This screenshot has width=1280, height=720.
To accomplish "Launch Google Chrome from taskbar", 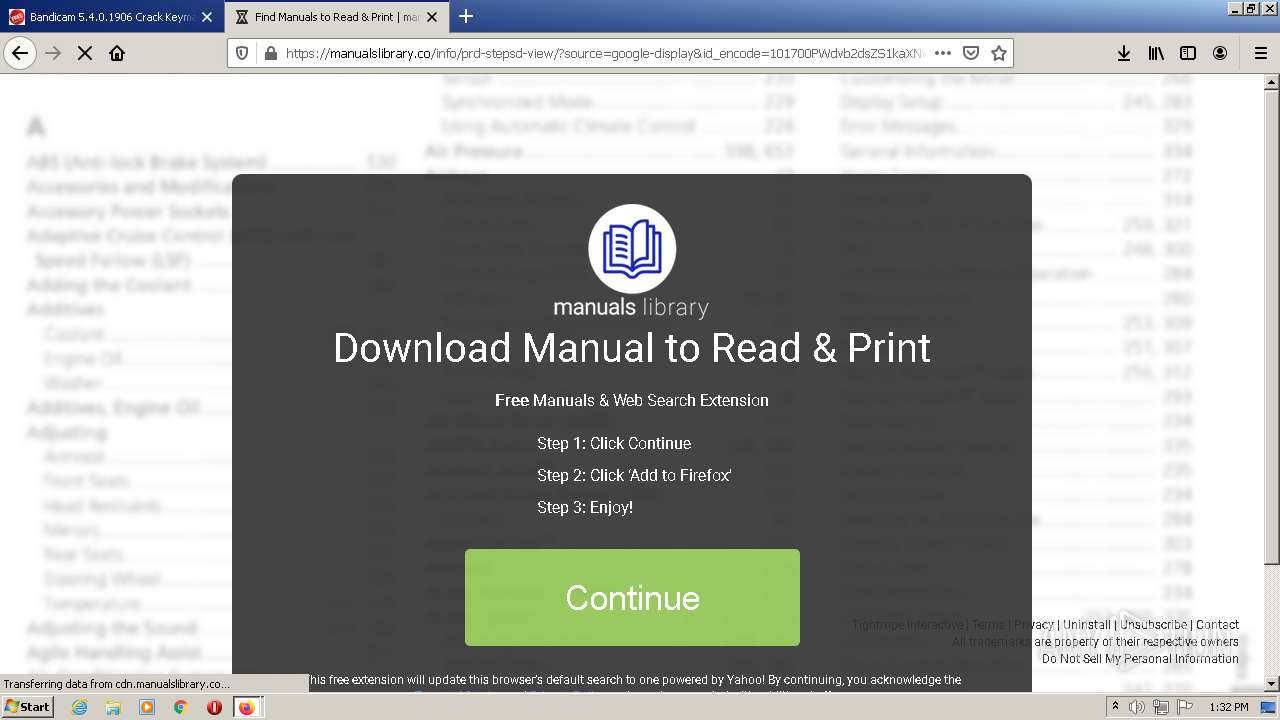I will click(x=180, y=707).
